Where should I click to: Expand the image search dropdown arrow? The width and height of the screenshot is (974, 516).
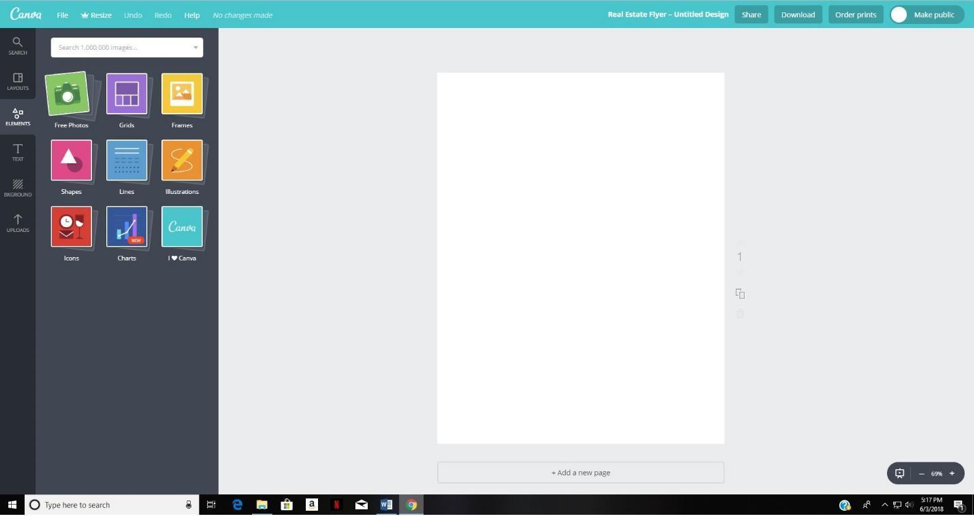(x=196, y=48)
